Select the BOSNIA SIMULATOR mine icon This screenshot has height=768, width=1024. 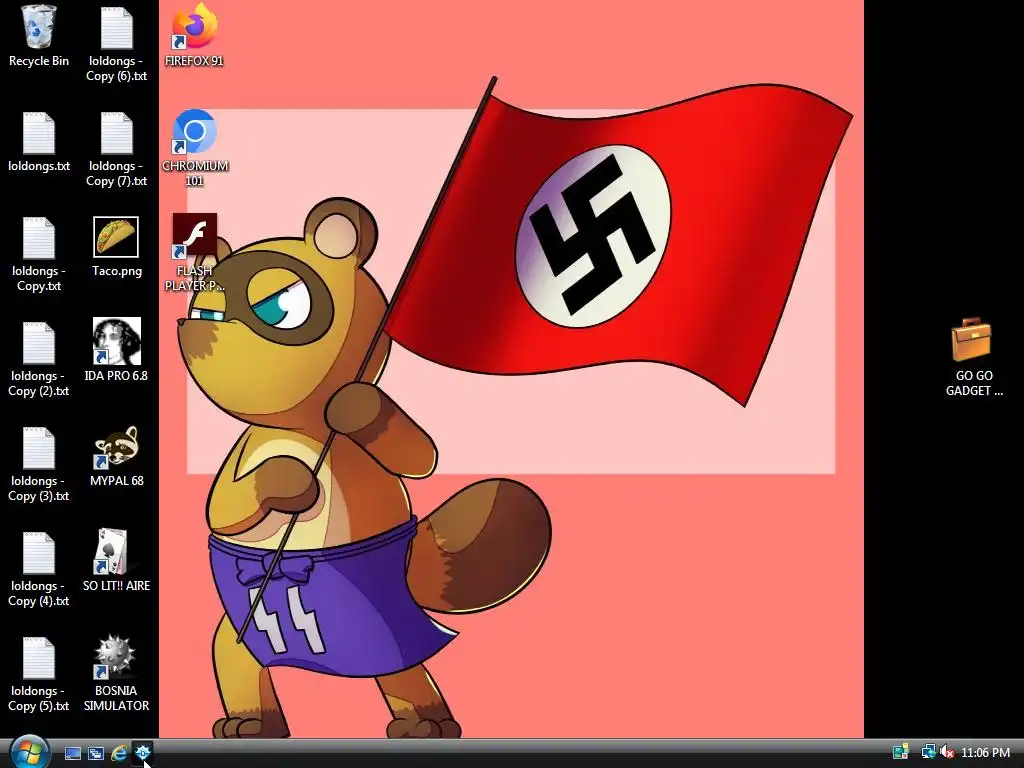pos(115,657)
